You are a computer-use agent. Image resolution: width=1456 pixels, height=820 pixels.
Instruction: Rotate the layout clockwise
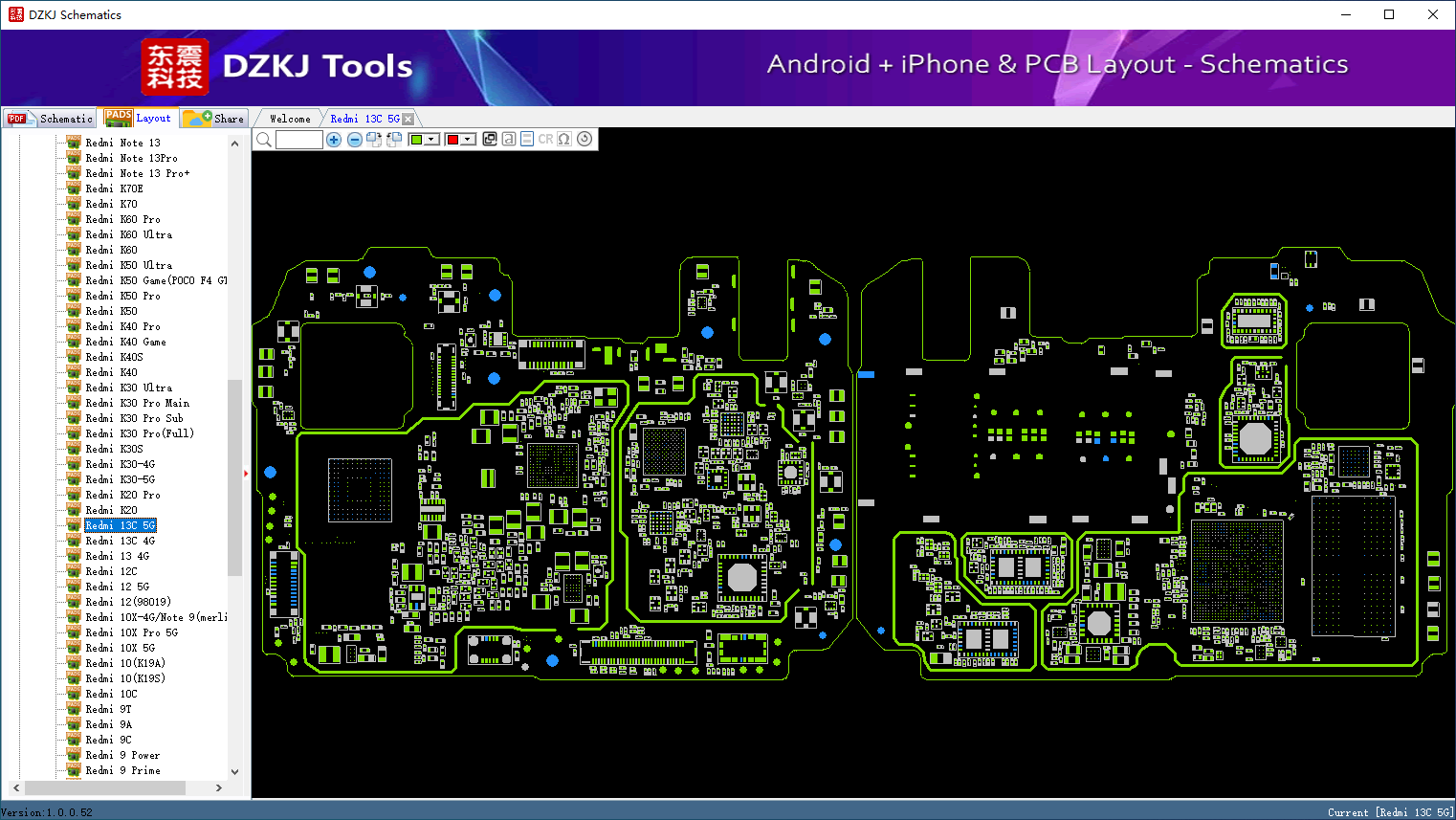click(x=374, y=140)
